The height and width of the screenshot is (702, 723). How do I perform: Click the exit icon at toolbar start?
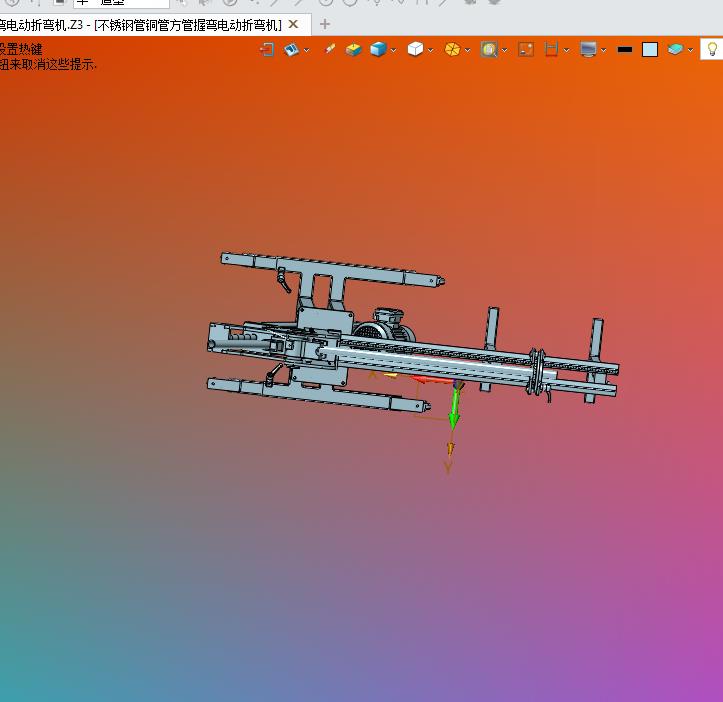pyautogui.click(x=267, y=49)
